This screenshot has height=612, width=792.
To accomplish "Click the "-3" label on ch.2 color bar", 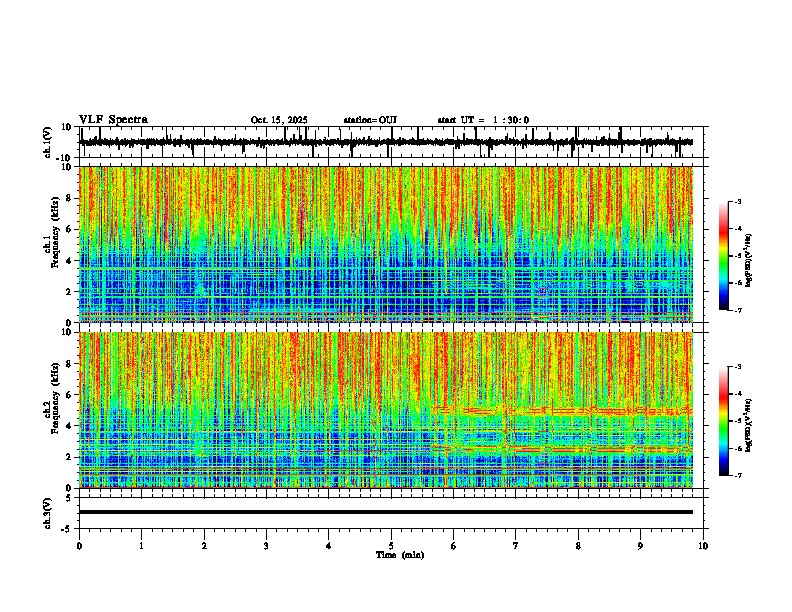I will pyautogui.click(x=738, y=367).
